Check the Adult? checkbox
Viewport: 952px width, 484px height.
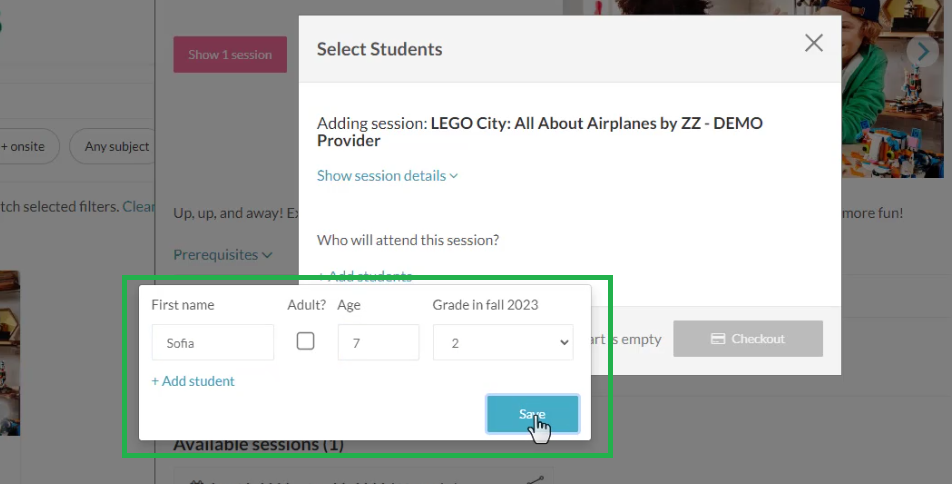coord(306,341)
